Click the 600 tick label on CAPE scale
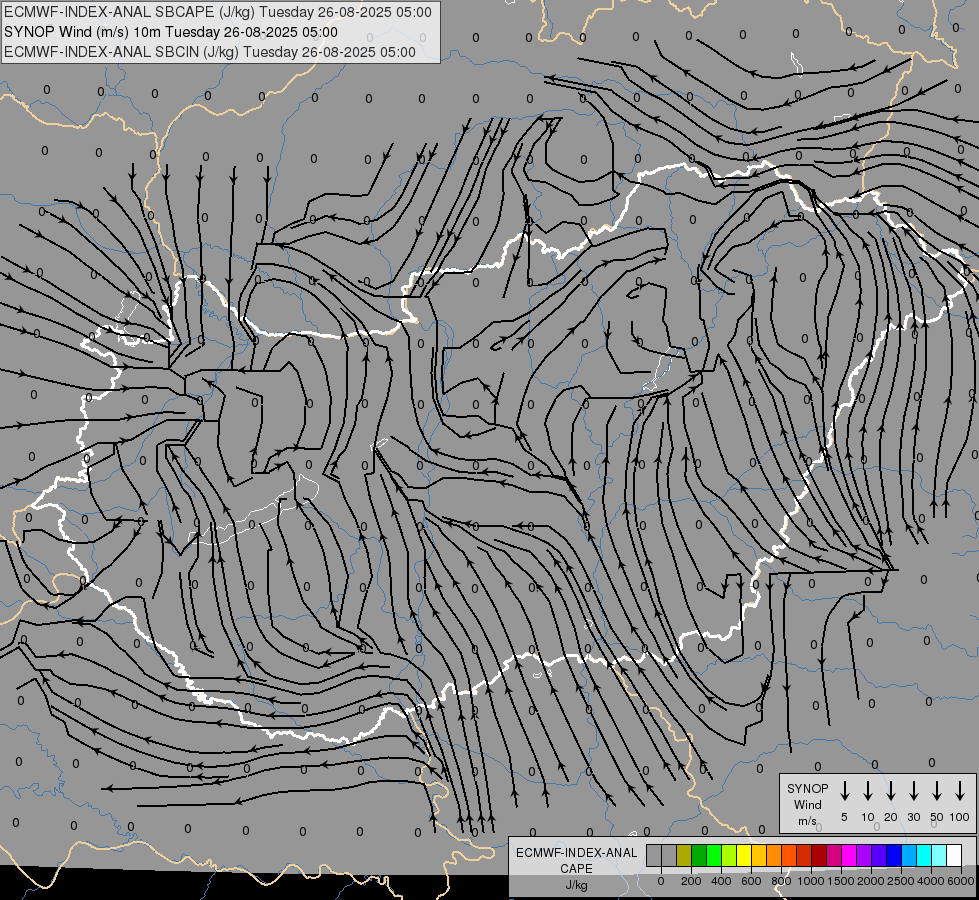Screen dimensions: 979x900 pos(751,881)
